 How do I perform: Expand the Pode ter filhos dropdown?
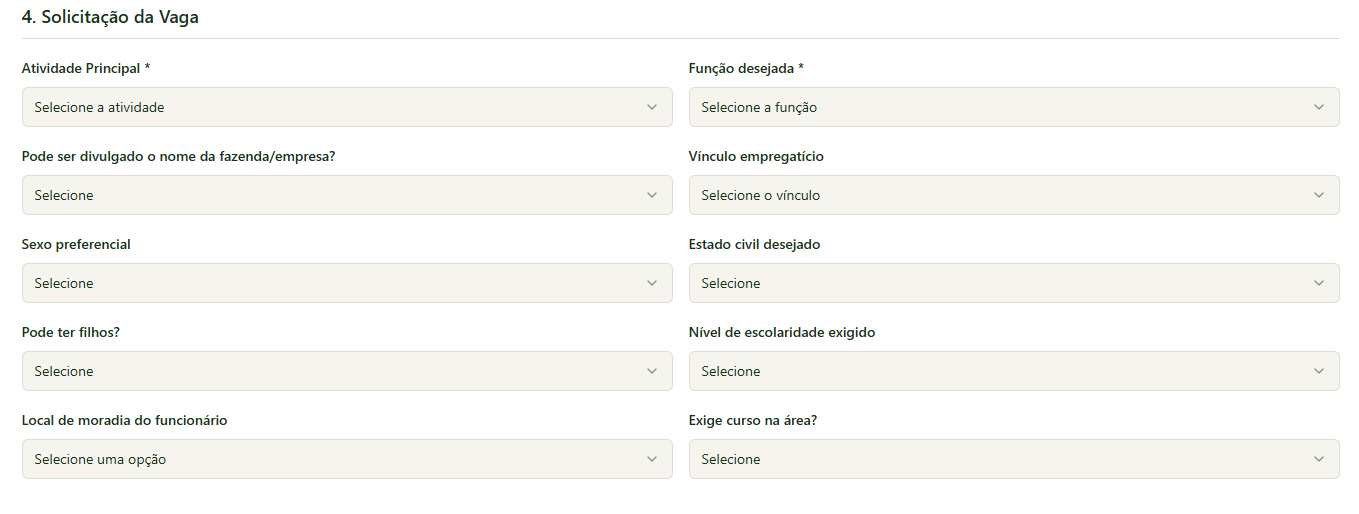[x=347, y=371]
